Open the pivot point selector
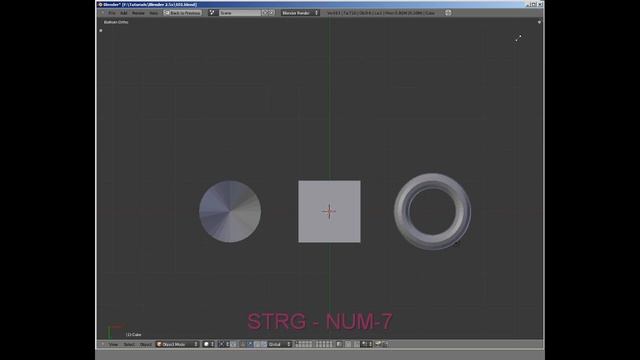640x360 pixels. pyautogui.click(x=224, y=344)
